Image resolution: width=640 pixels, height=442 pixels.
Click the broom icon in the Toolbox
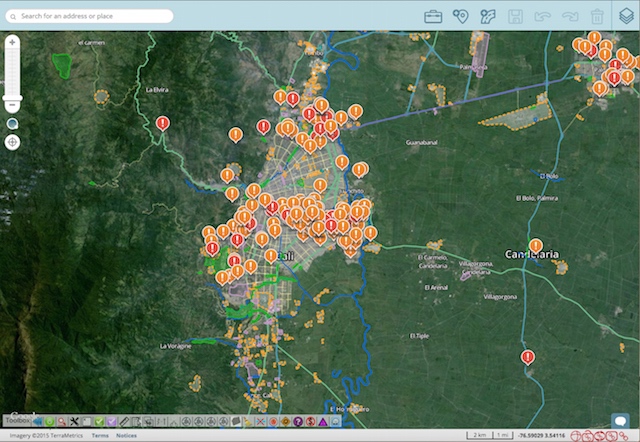[248, 422]
